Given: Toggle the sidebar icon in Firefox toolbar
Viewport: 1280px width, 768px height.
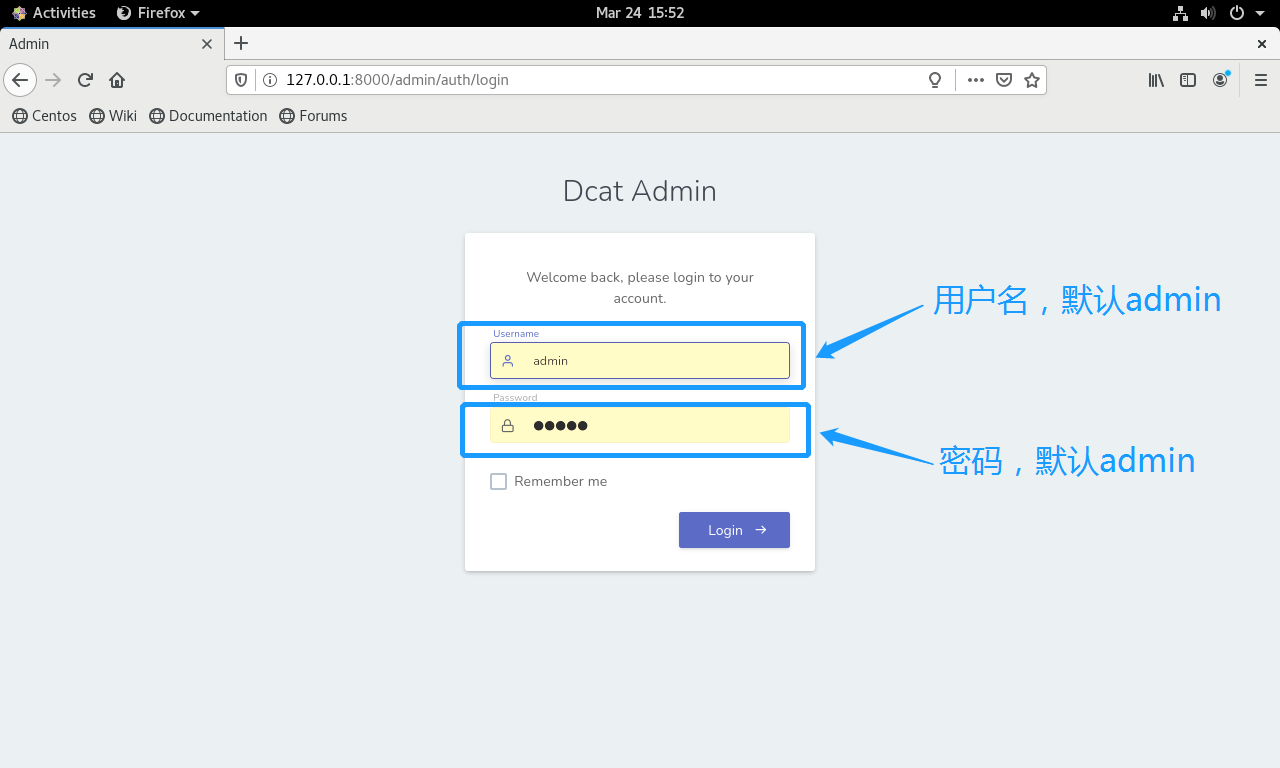Looking at the screenshot, I should coord(1188,80).
